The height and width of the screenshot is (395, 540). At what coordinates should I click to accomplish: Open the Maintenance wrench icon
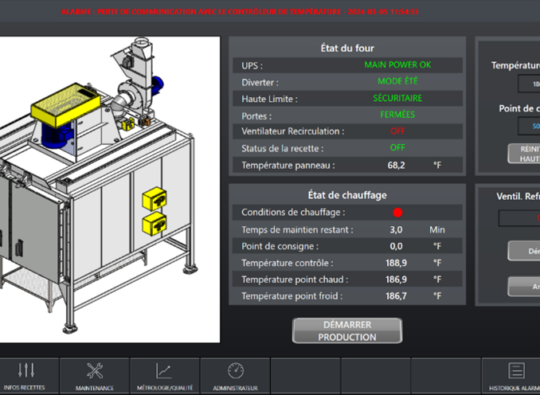[95, 371]
